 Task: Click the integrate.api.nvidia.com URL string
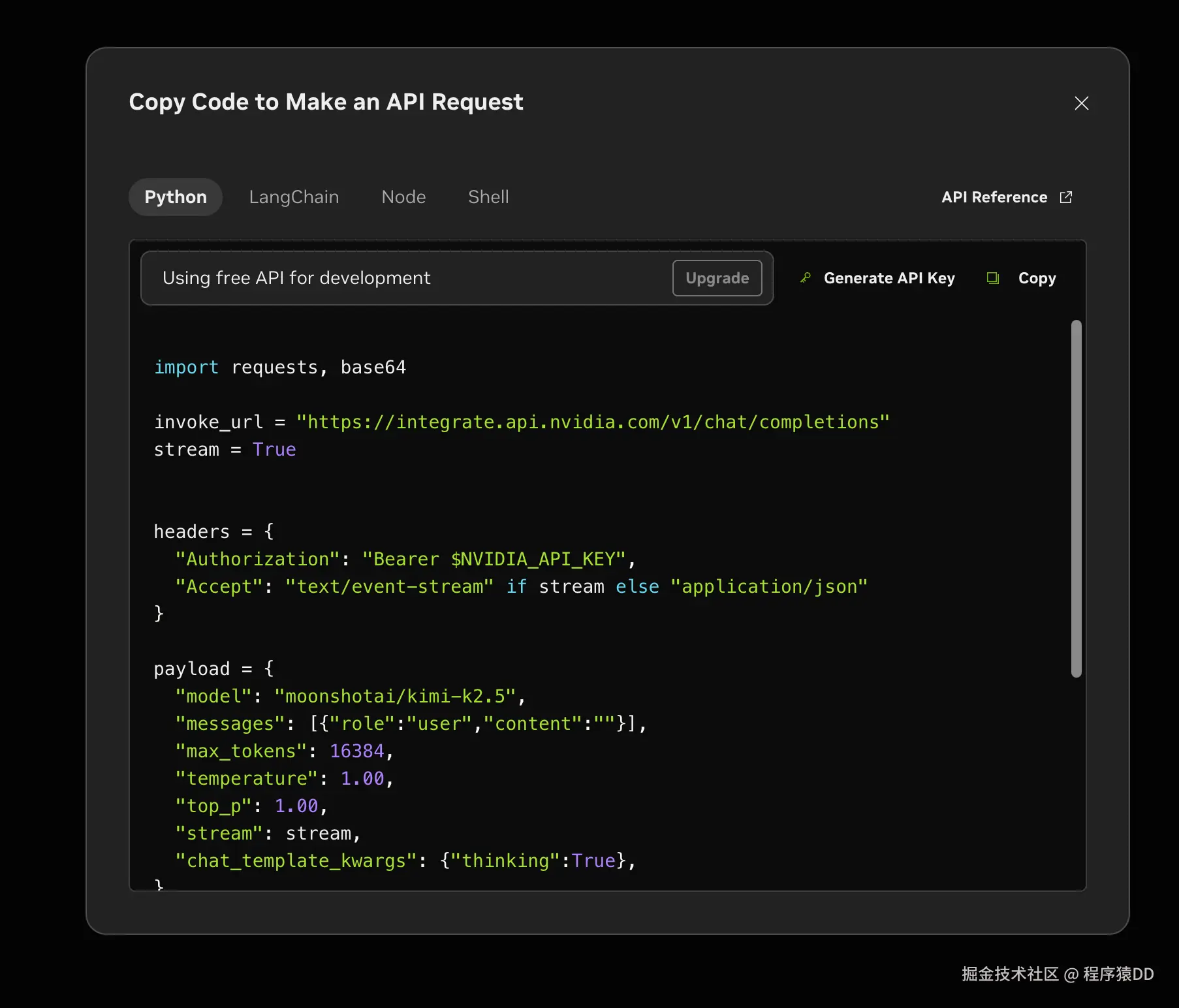click(x=592, y=422)
